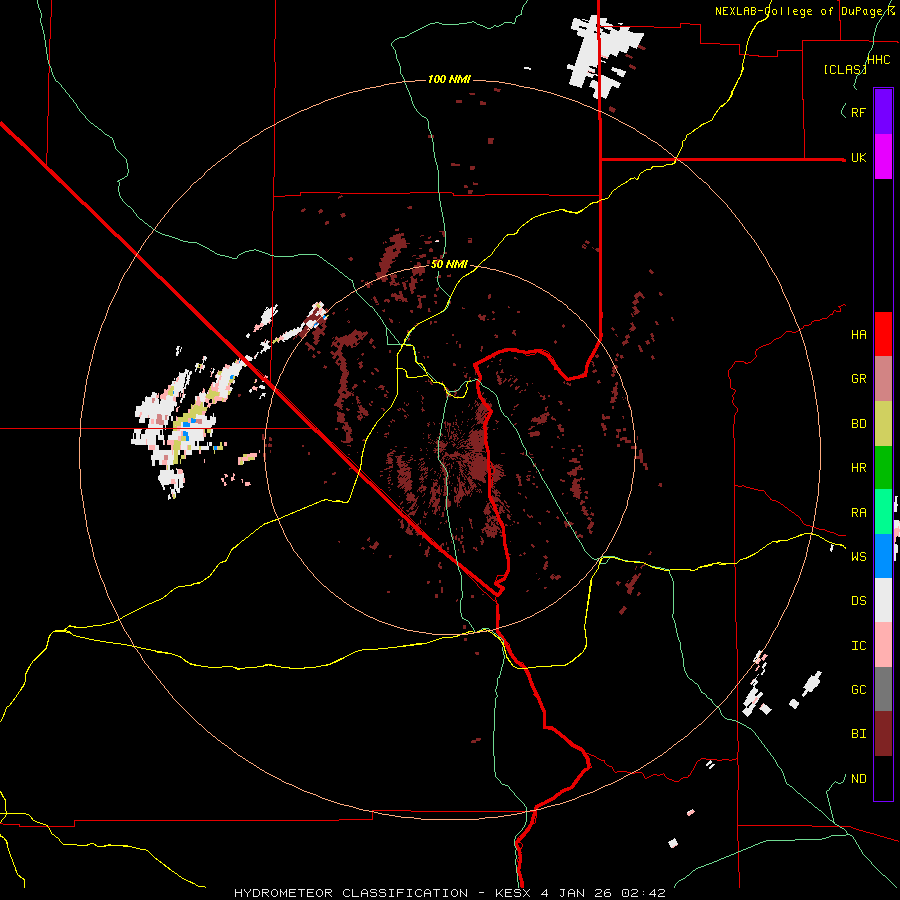The height and width of the screenshot is (900, 900).
Task: Click the 02:42 timestamp
Action: (641, 893)
